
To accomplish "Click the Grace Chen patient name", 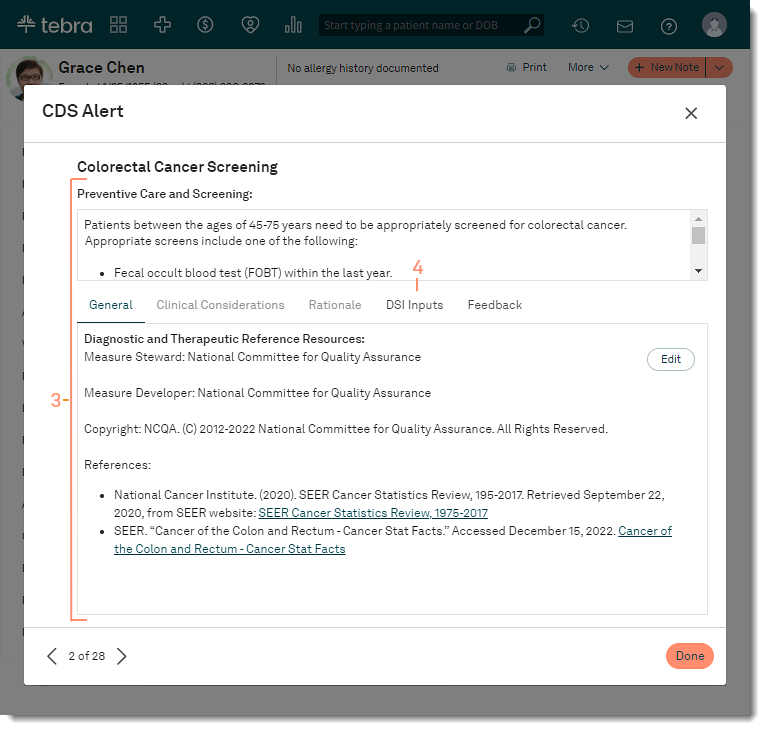I will pyautogui.click(x=101, y=67).
